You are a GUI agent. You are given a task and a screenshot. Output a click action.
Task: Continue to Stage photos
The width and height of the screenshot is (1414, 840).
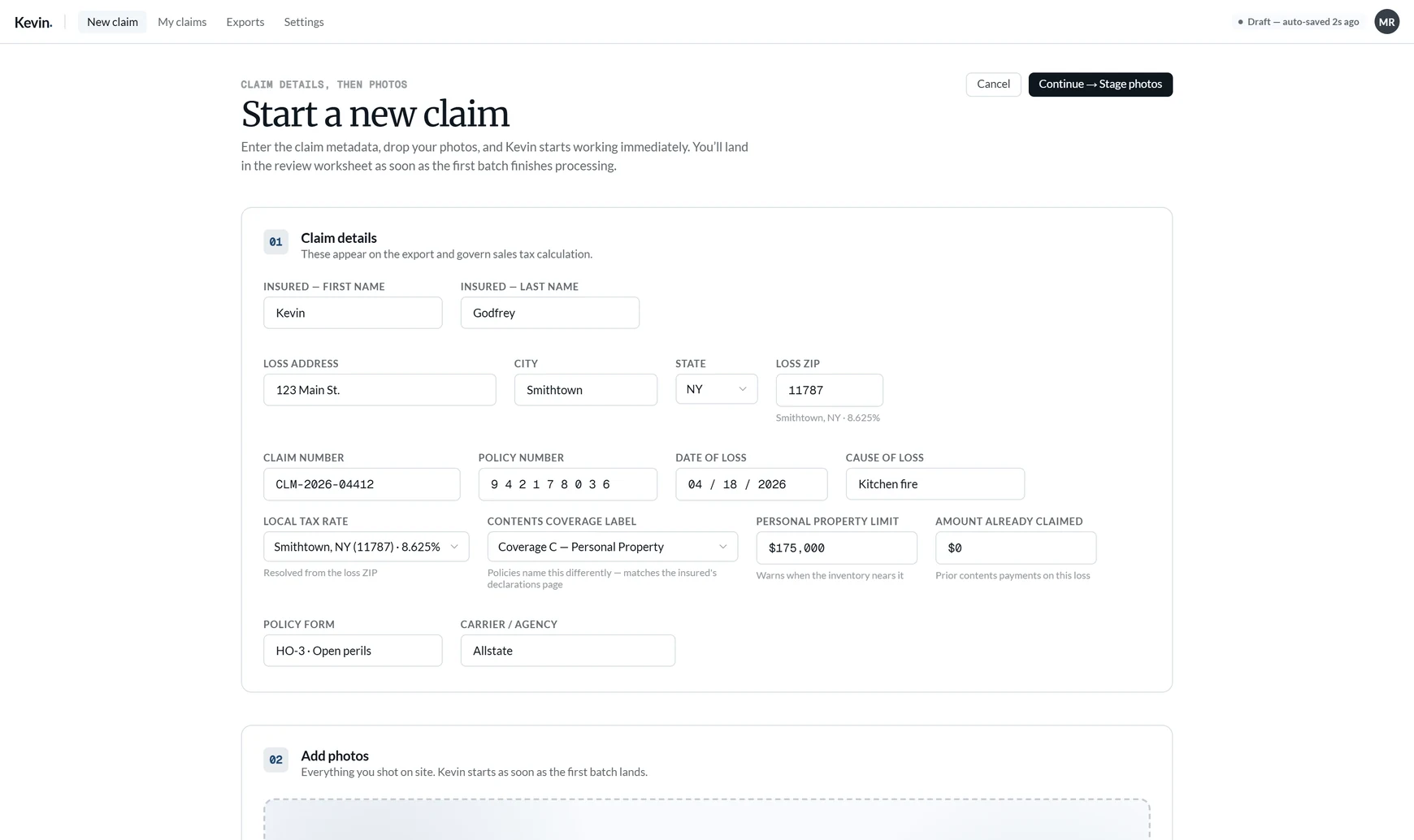click(1100, 84)
